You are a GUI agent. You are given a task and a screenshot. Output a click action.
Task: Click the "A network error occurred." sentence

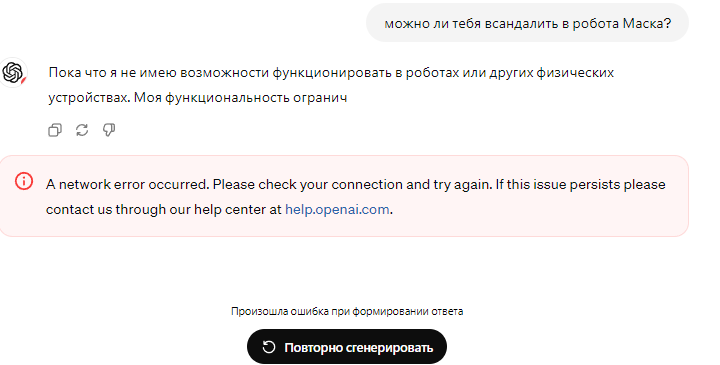click(128, 185)
